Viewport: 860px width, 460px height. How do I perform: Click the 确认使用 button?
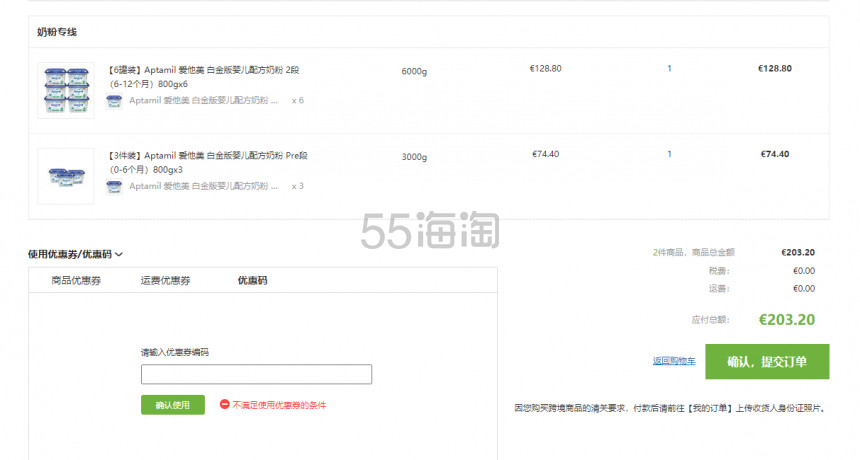pyautogui.click(x=173, y=405)
